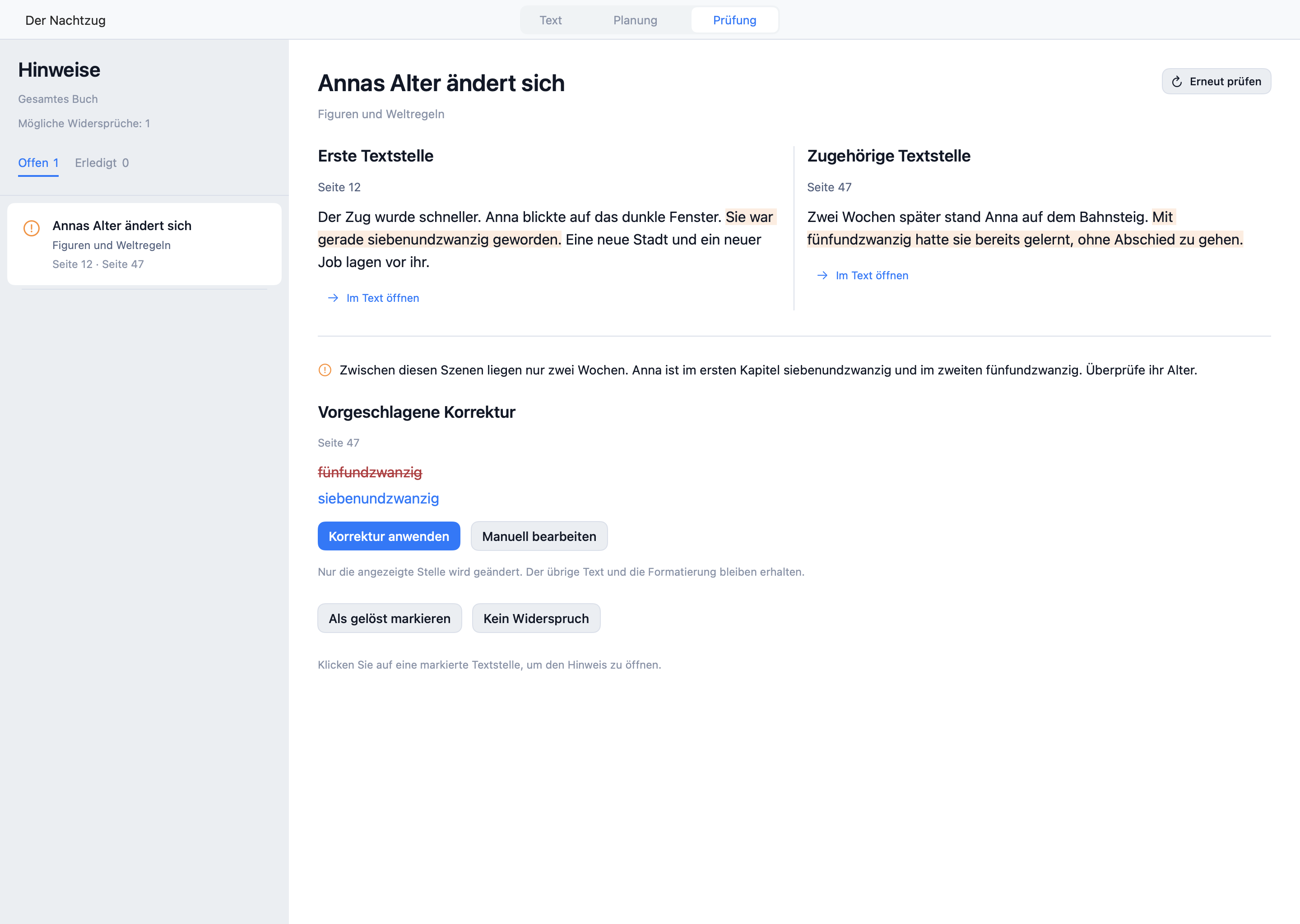Click the Gesamtes Buch label
The height and width of the screenshot is (924, 1300).
click(58, 99)
